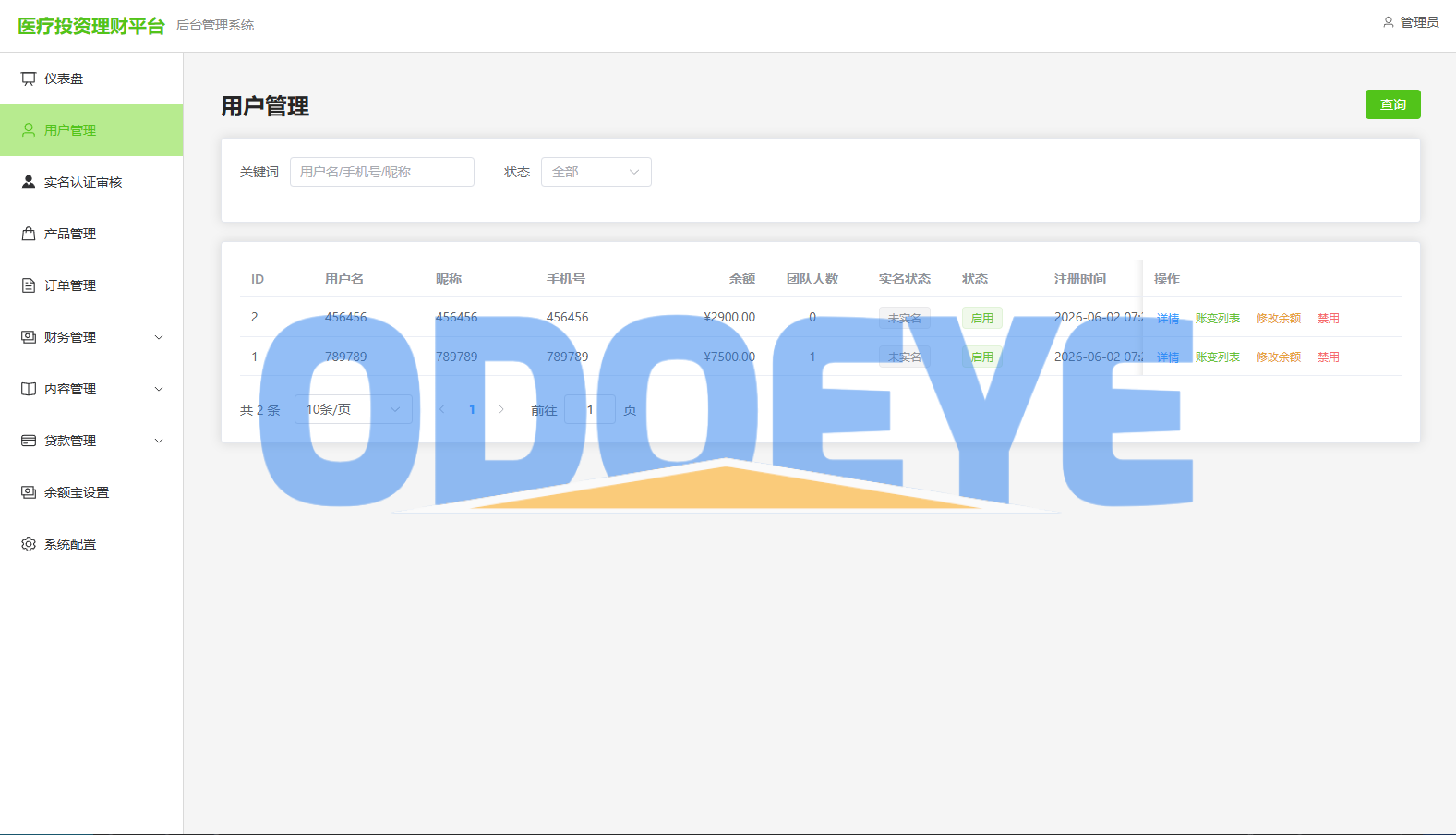Go to next page arrow in pagination
The image size is (1456, 835).
tap(501, 409)
